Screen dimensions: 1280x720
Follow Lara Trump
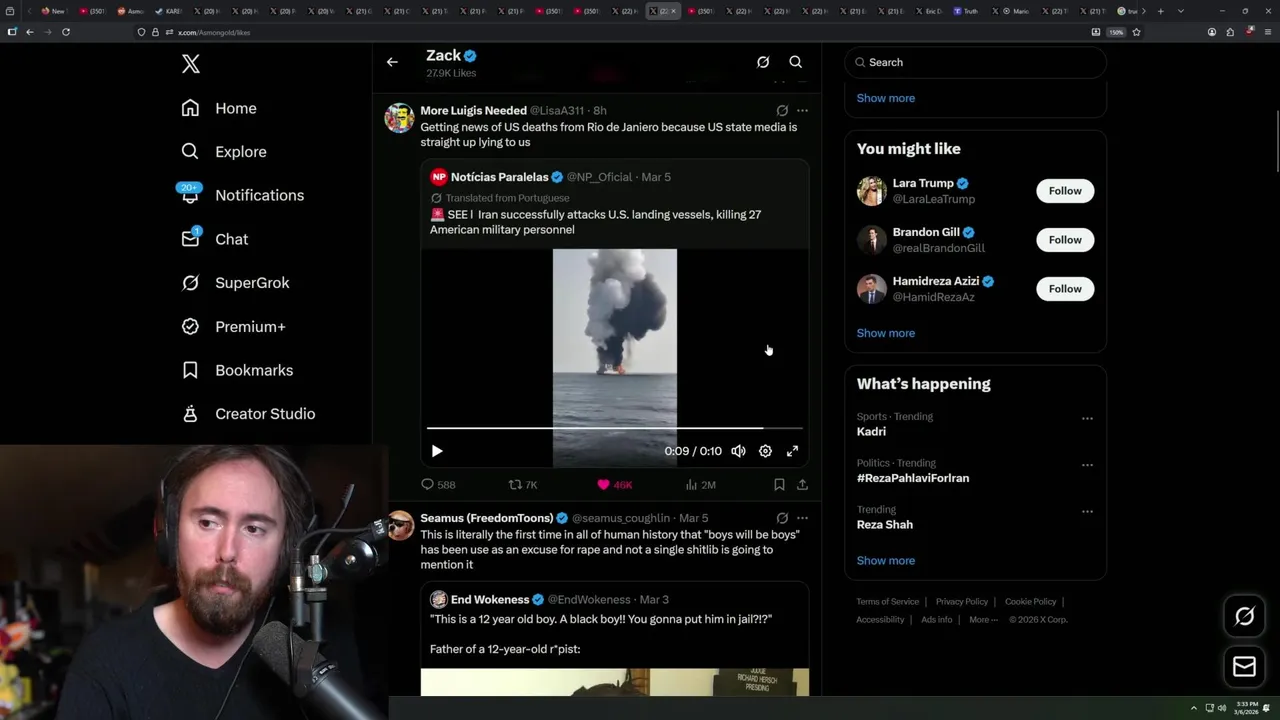[1065, 191]
